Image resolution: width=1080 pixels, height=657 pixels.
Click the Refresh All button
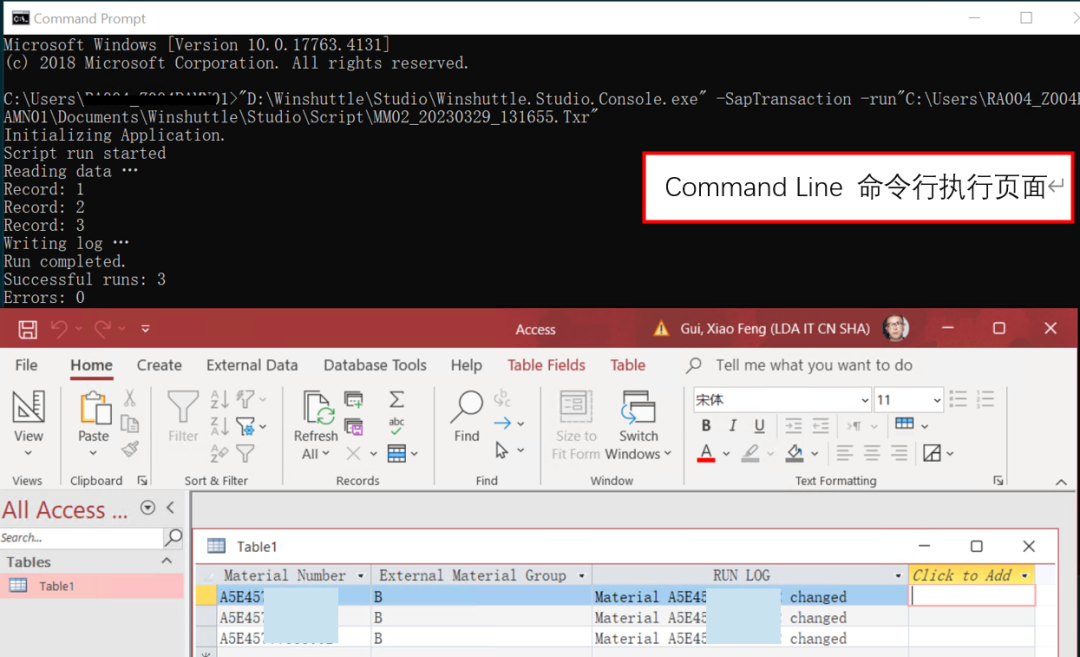315,426
